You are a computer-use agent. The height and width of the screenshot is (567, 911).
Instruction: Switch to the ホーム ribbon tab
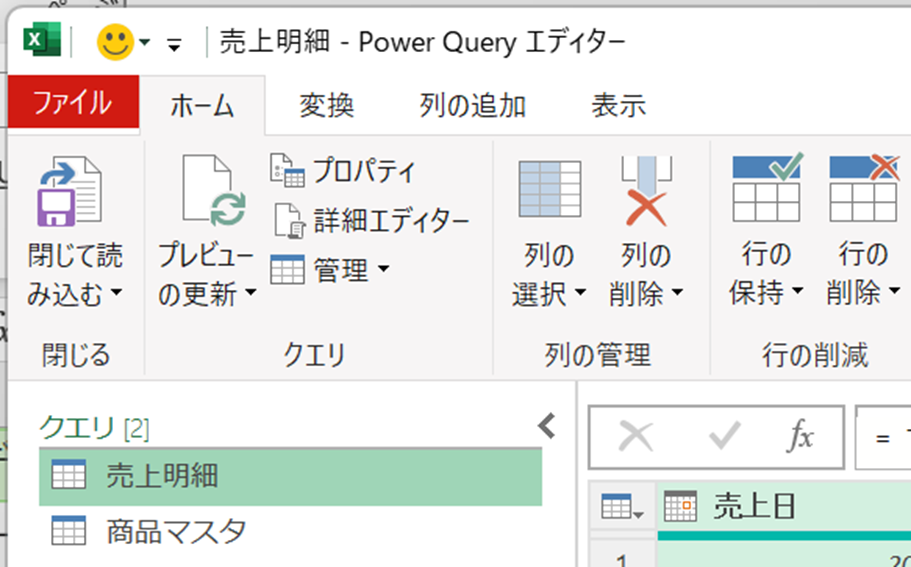tap(202, 106)
